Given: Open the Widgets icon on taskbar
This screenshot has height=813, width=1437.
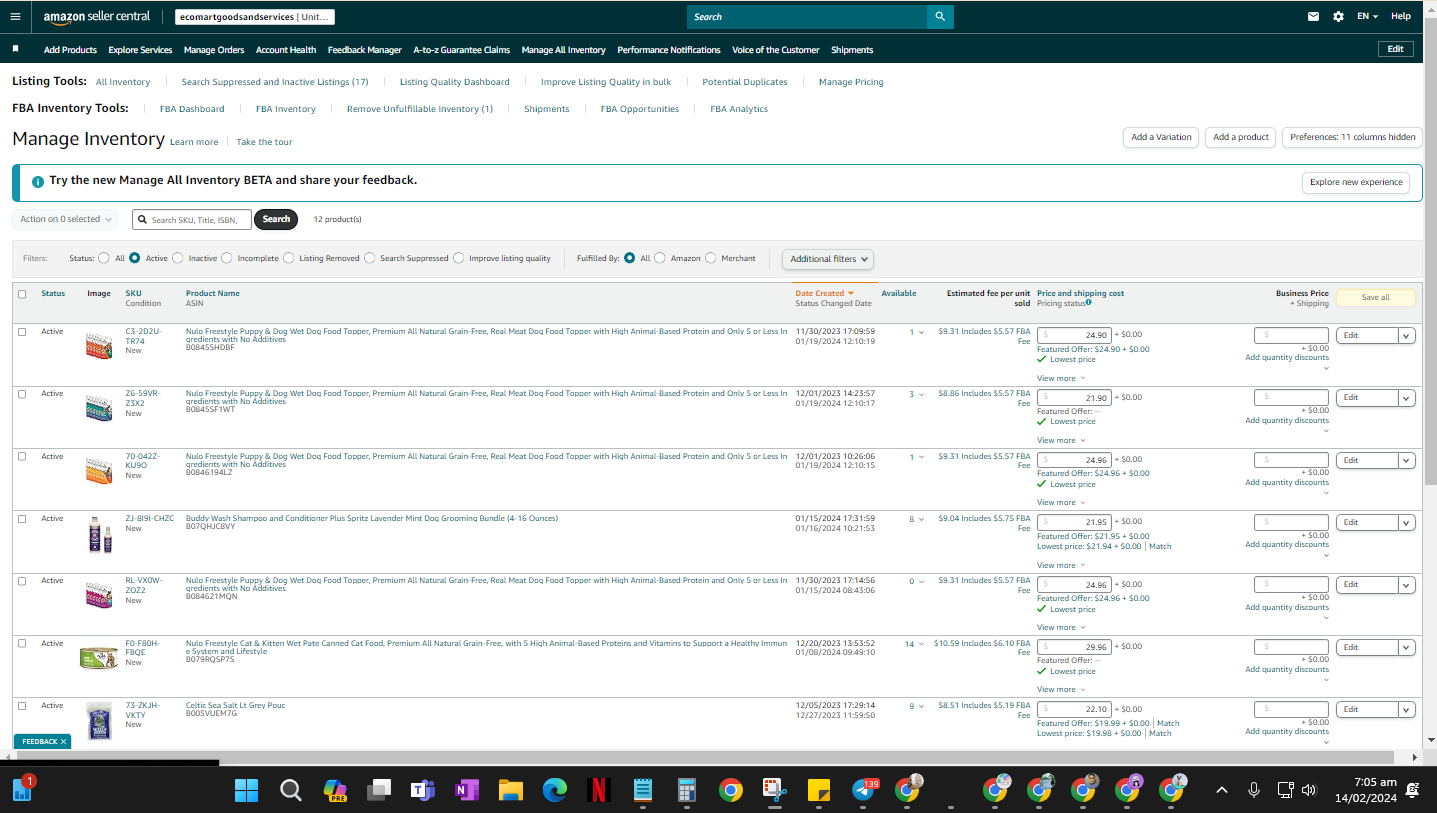Looking at the screenshot, I should tap(22, 790).
